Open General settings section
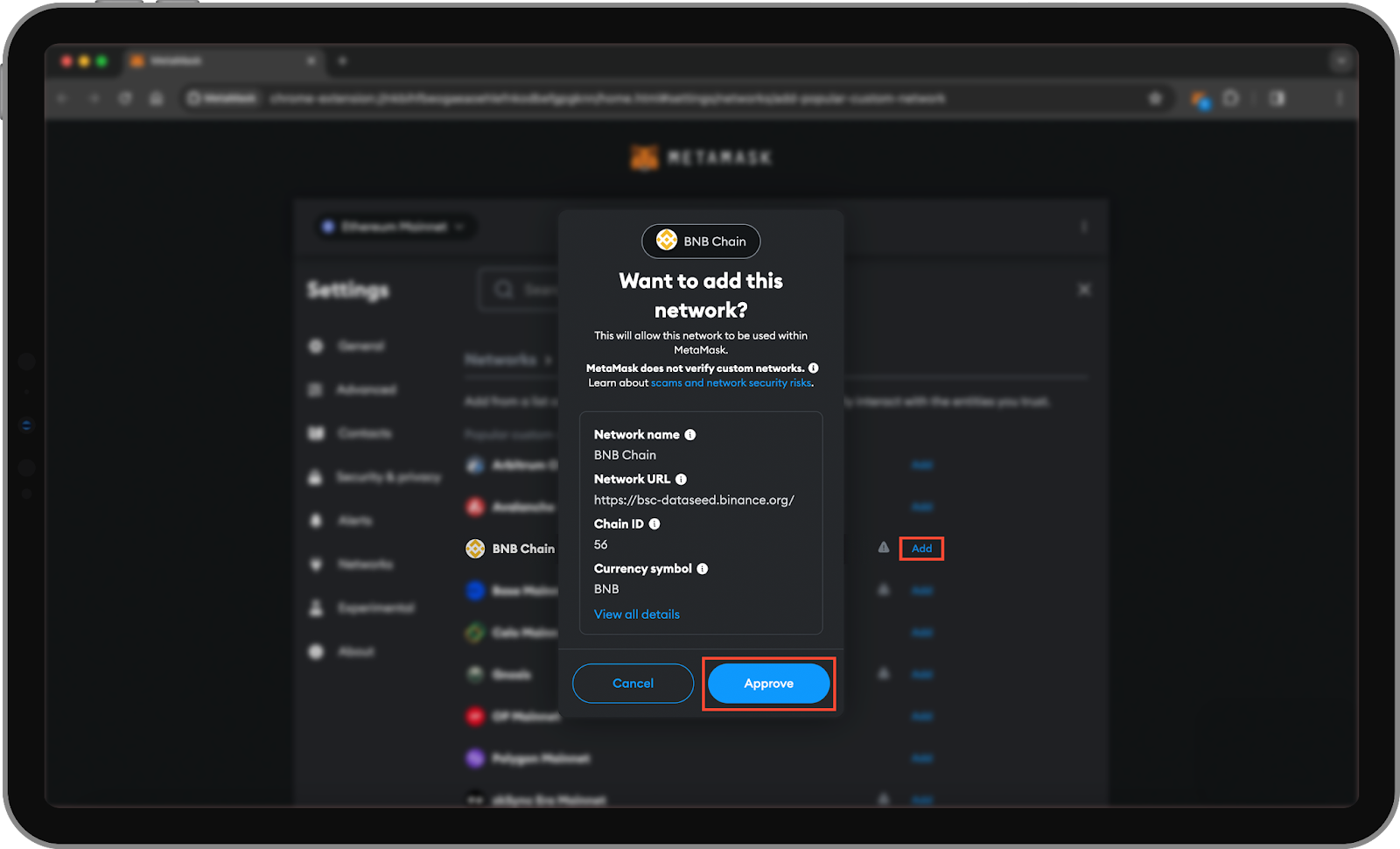The width and height of the screenshot is (1400, 849). pos(360,347)
